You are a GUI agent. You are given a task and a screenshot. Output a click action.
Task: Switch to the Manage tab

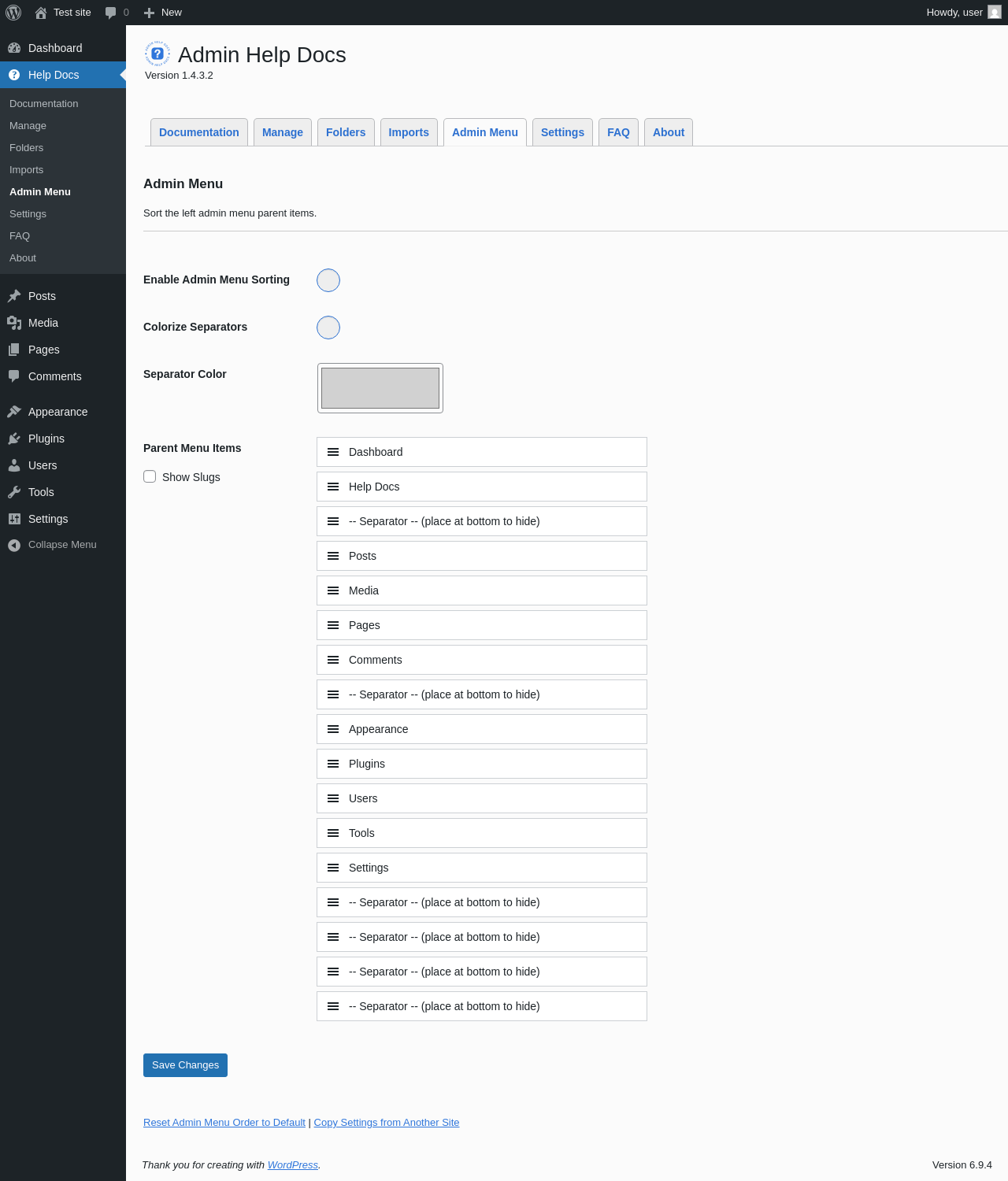coord(283,132)
